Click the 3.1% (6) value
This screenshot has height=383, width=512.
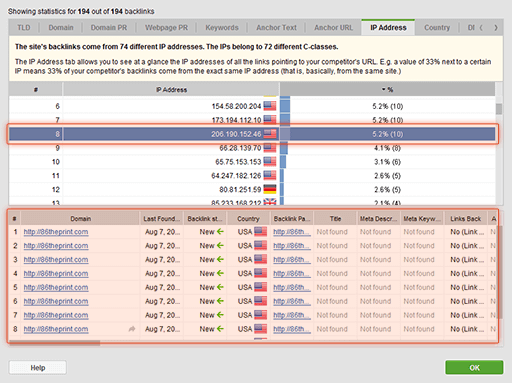pos(387,162)
